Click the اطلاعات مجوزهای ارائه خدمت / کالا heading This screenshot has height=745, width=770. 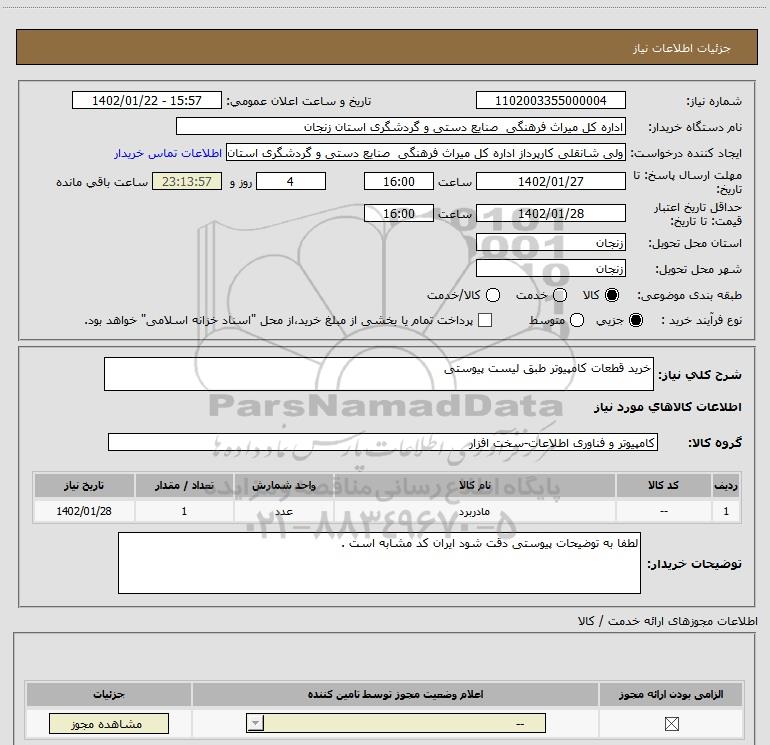tap(667, 621)
